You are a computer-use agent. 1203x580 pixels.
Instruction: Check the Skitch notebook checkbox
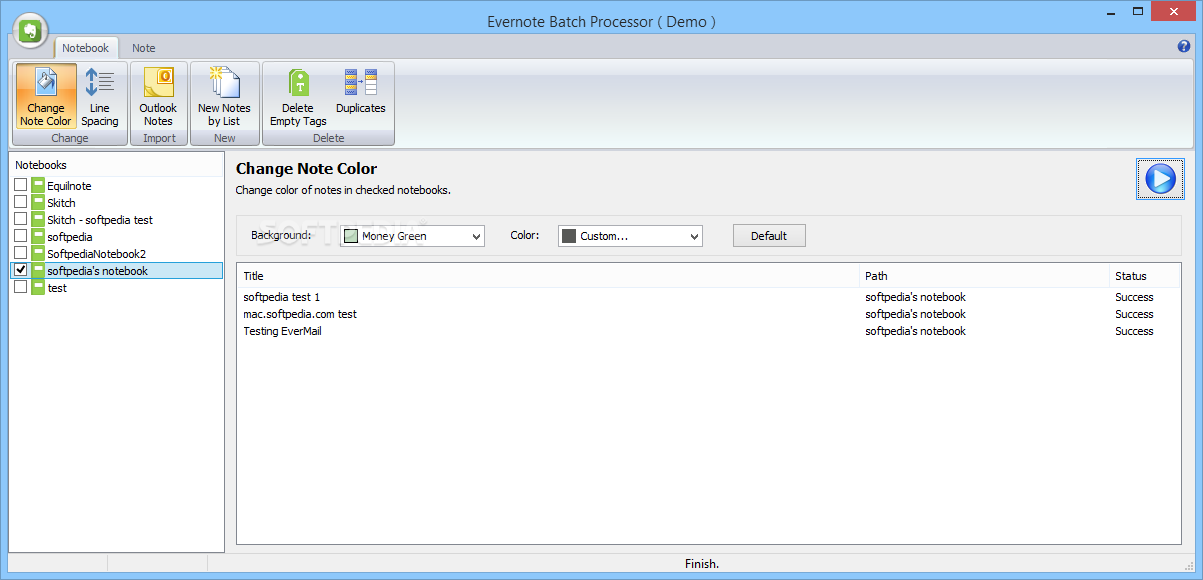point(21,202)
